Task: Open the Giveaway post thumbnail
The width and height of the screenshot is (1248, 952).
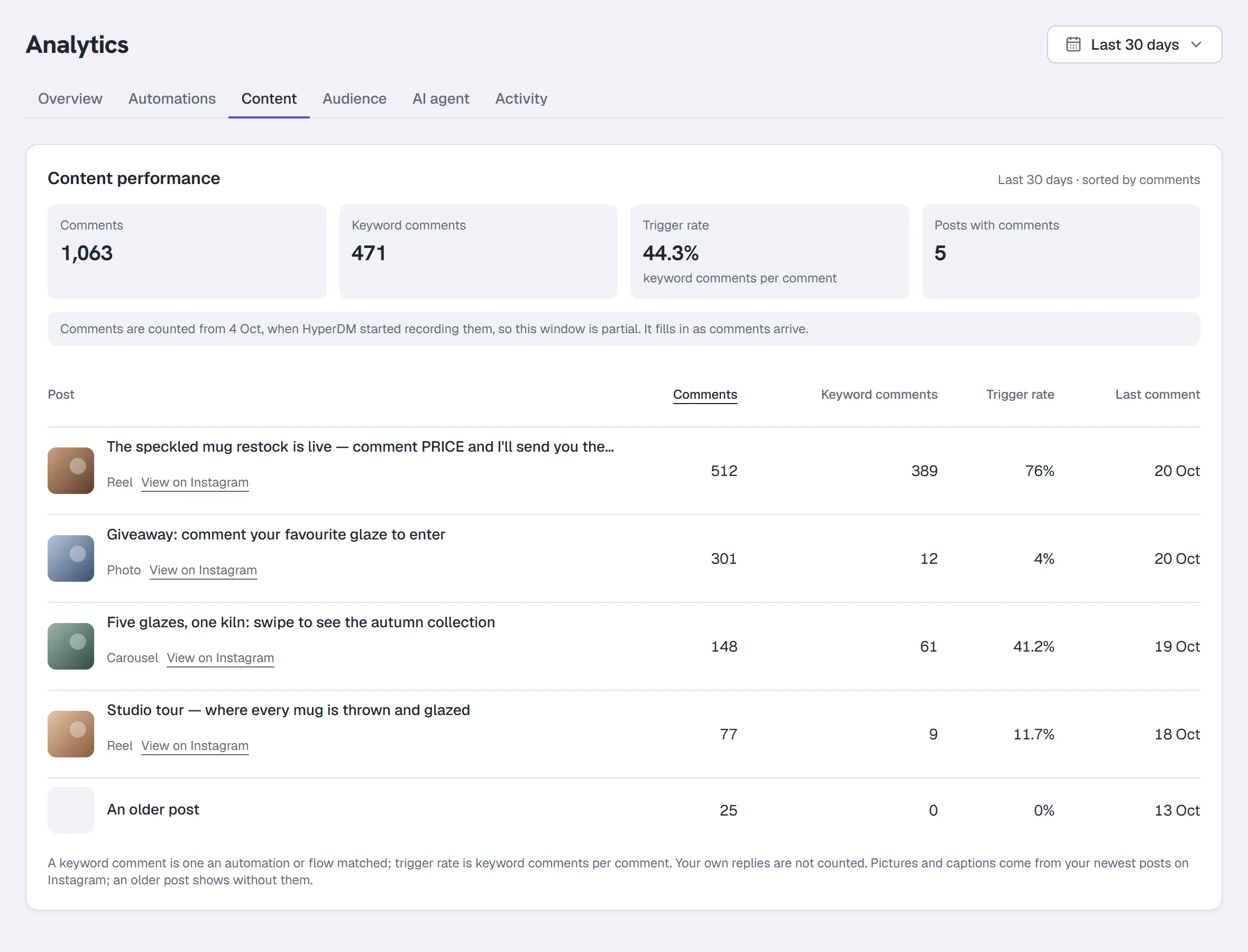Action: tap(71, 558)
